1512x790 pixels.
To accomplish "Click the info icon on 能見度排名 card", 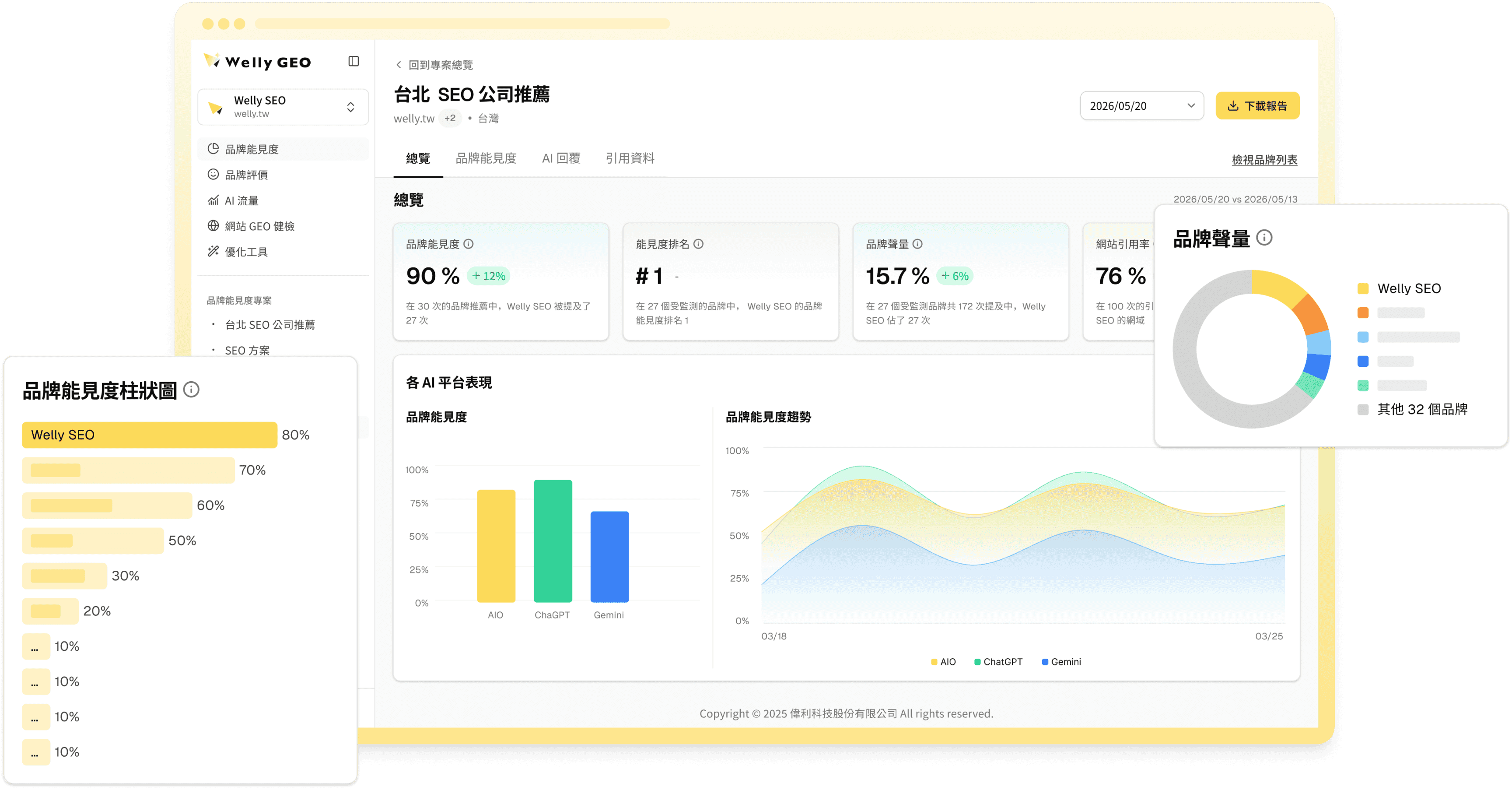I will pyautogui.click(x=699, y=244).
